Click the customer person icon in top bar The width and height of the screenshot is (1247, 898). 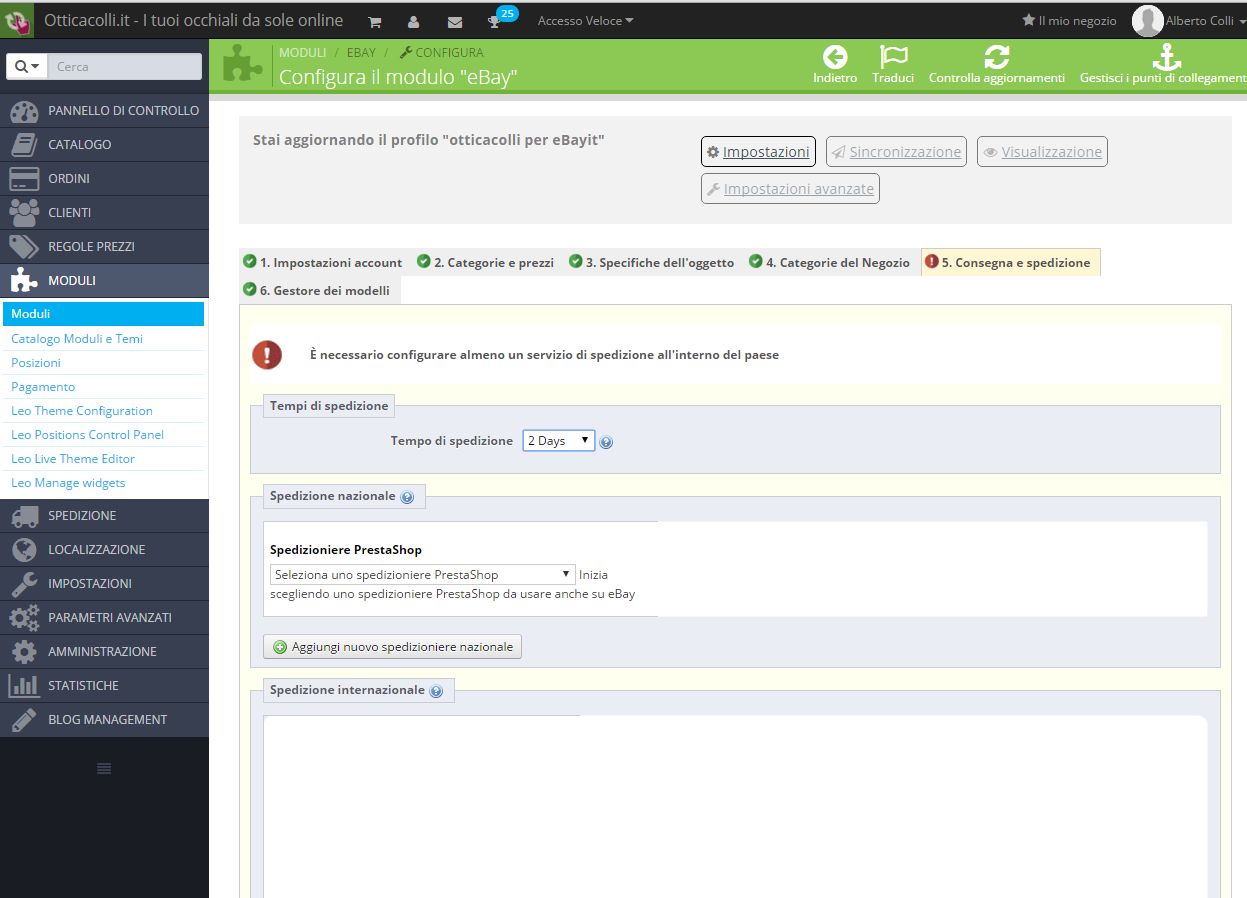pyautogui.click(x=414, y=21)
